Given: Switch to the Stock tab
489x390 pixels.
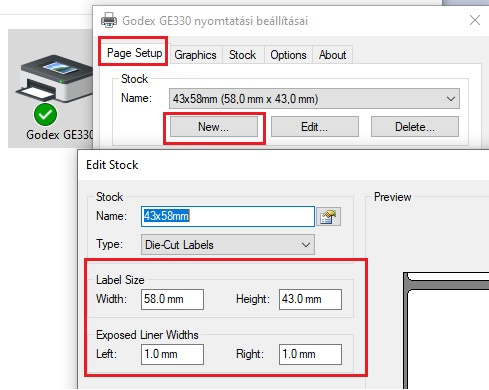Looking at the screenshot, I should [242, 55].
